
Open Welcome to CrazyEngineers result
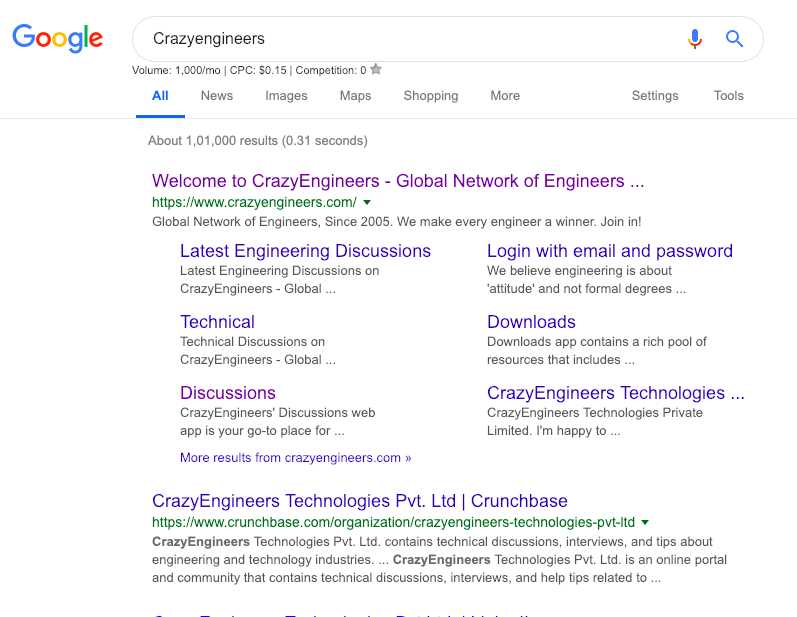coord(398,181)
